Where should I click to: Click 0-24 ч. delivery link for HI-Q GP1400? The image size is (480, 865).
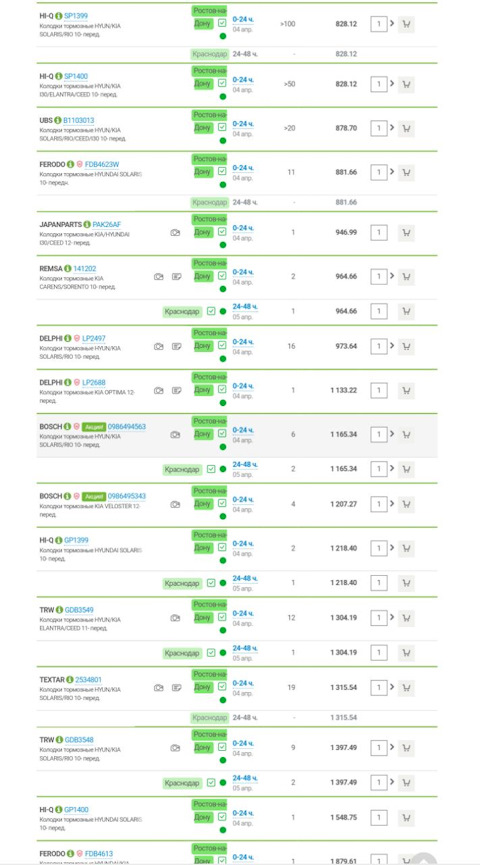[x=243, y=813]
